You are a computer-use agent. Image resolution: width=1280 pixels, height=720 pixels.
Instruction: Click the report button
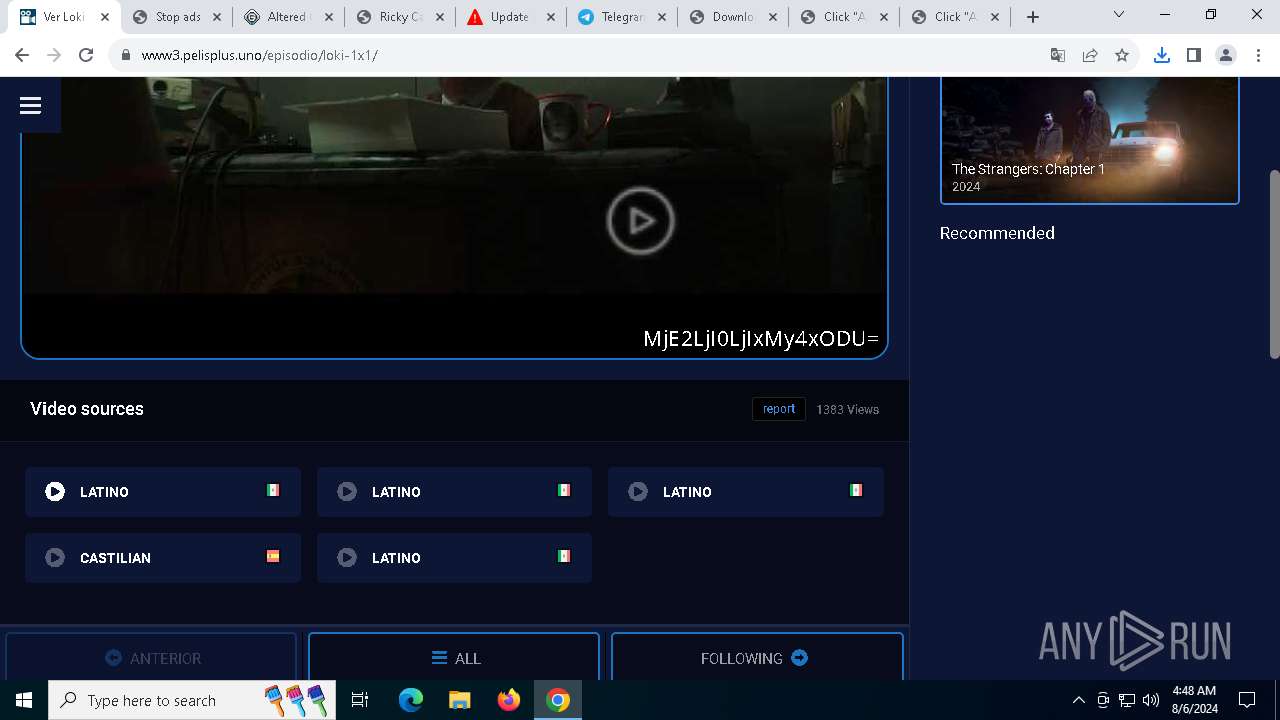[779, 409]
